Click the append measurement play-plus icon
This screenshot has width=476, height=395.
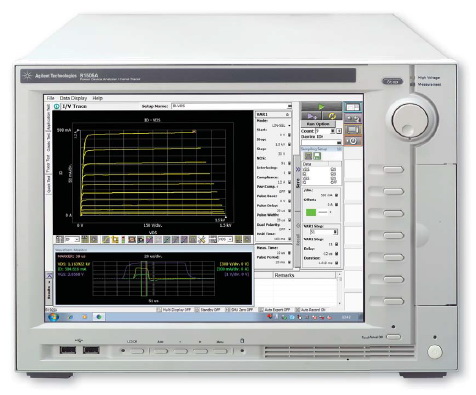tap(312, 116)
